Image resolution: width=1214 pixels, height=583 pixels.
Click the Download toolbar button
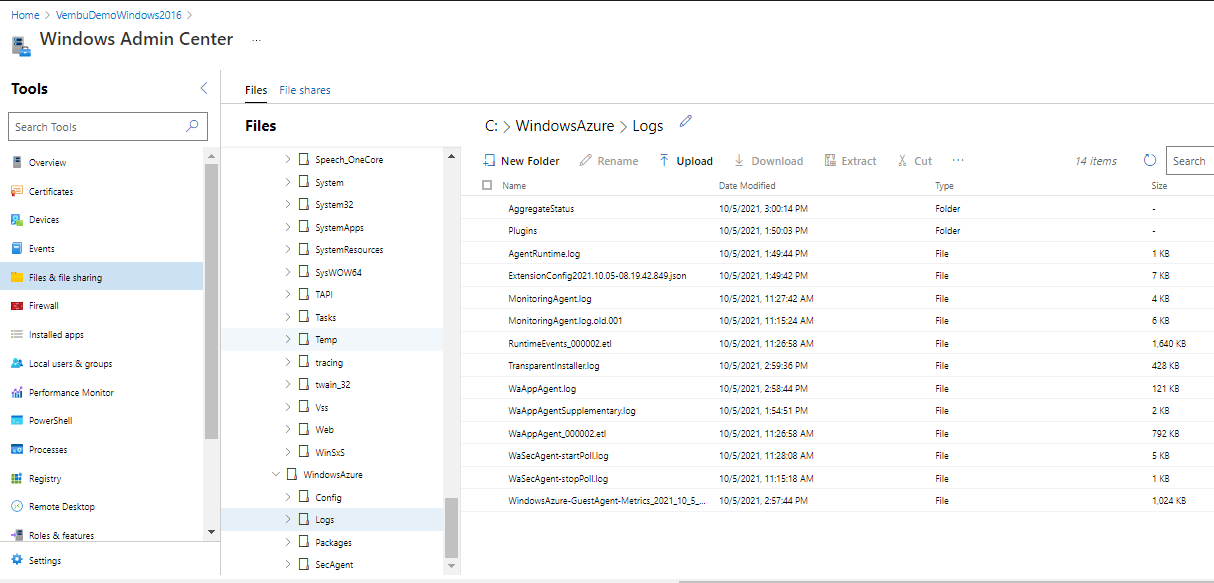[768, 160]
